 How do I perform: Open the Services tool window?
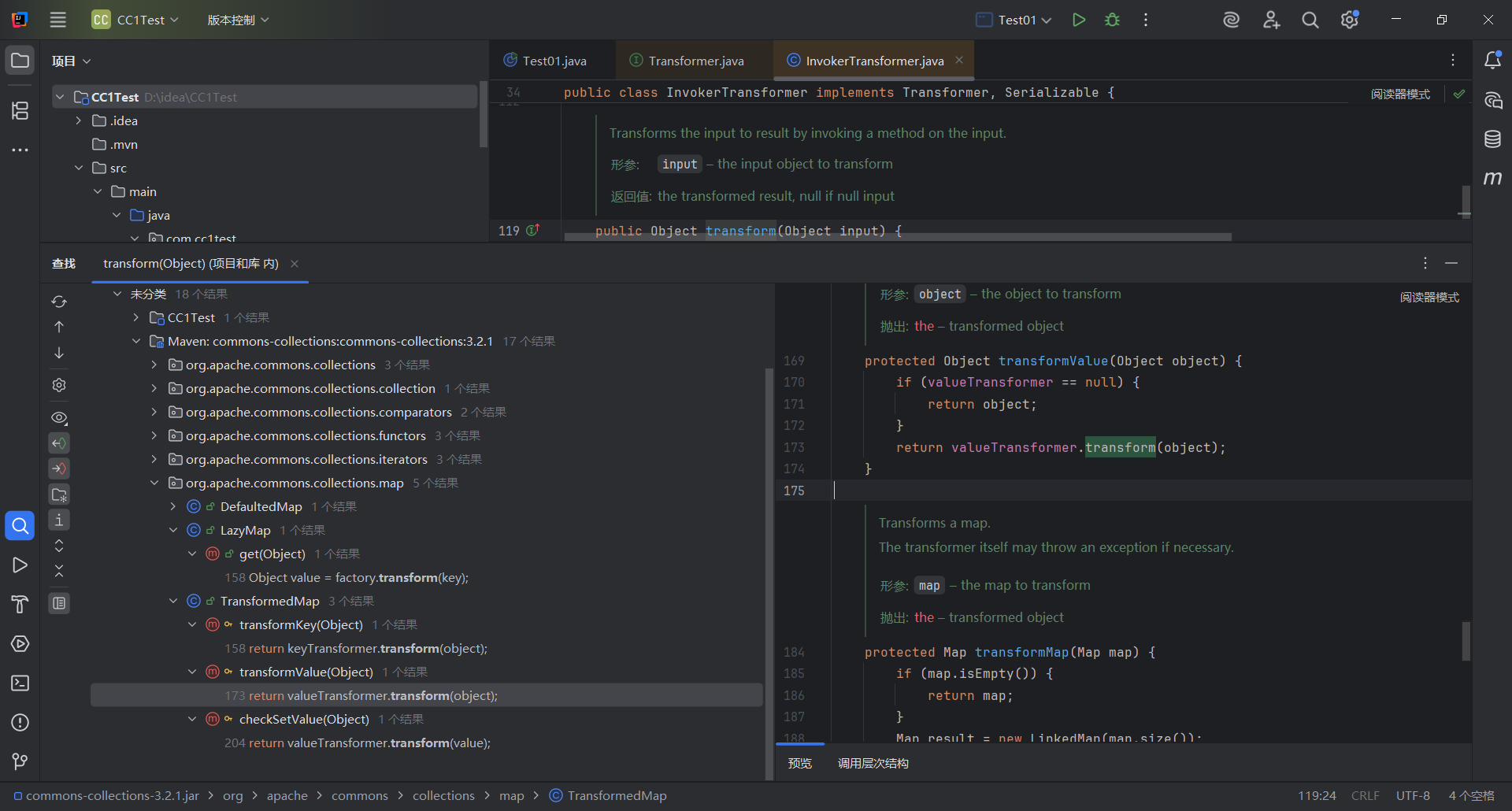pos(20,643)
